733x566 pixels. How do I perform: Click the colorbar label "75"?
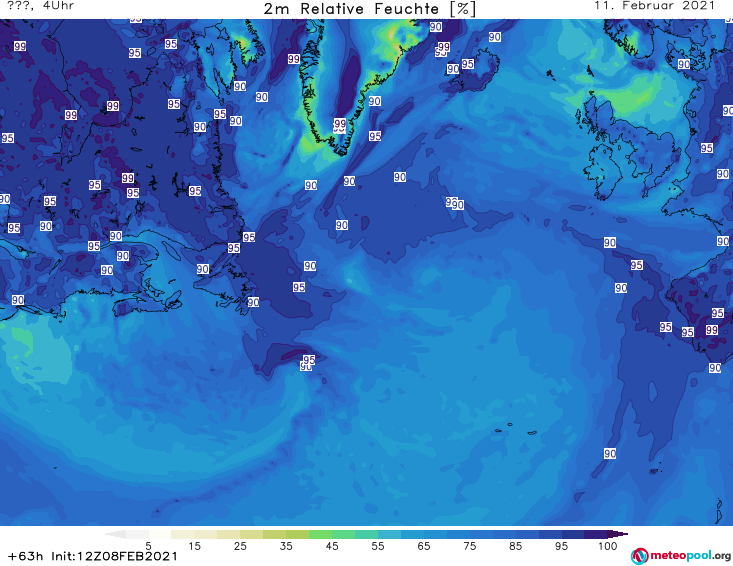tap(469, 546)
